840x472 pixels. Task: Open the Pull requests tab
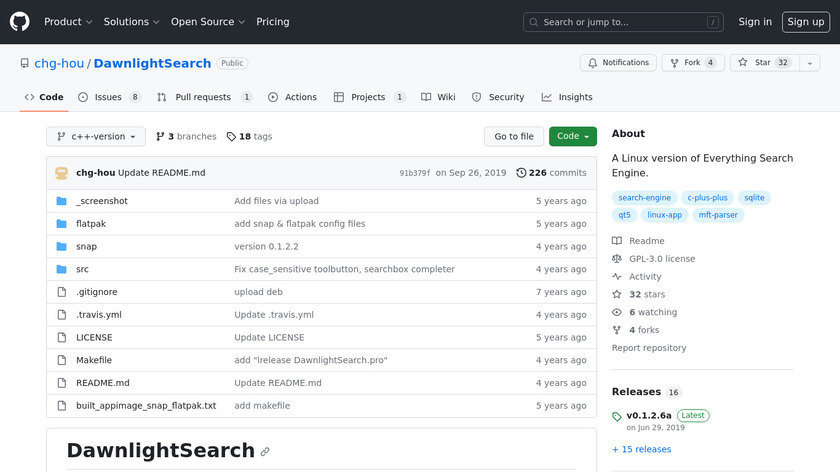tap(205, 97)
